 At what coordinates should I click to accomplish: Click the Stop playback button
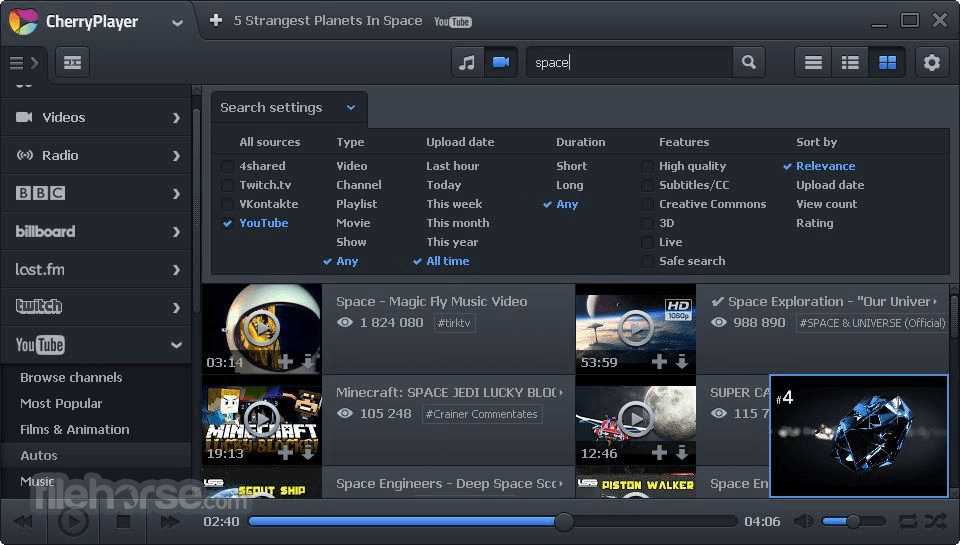coord(123,522)
